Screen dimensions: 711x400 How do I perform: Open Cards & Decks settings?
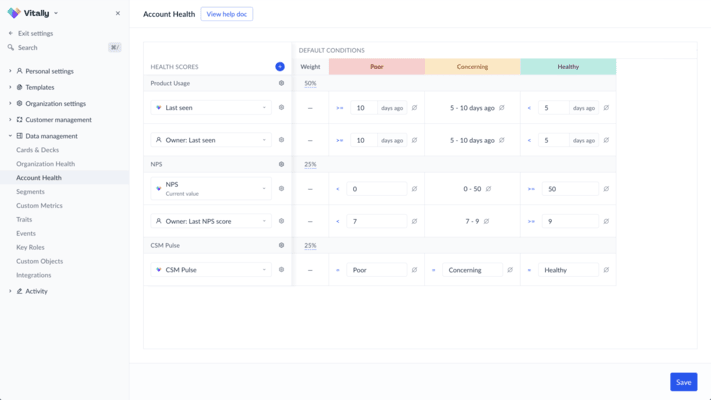click(x=38, y=150)
